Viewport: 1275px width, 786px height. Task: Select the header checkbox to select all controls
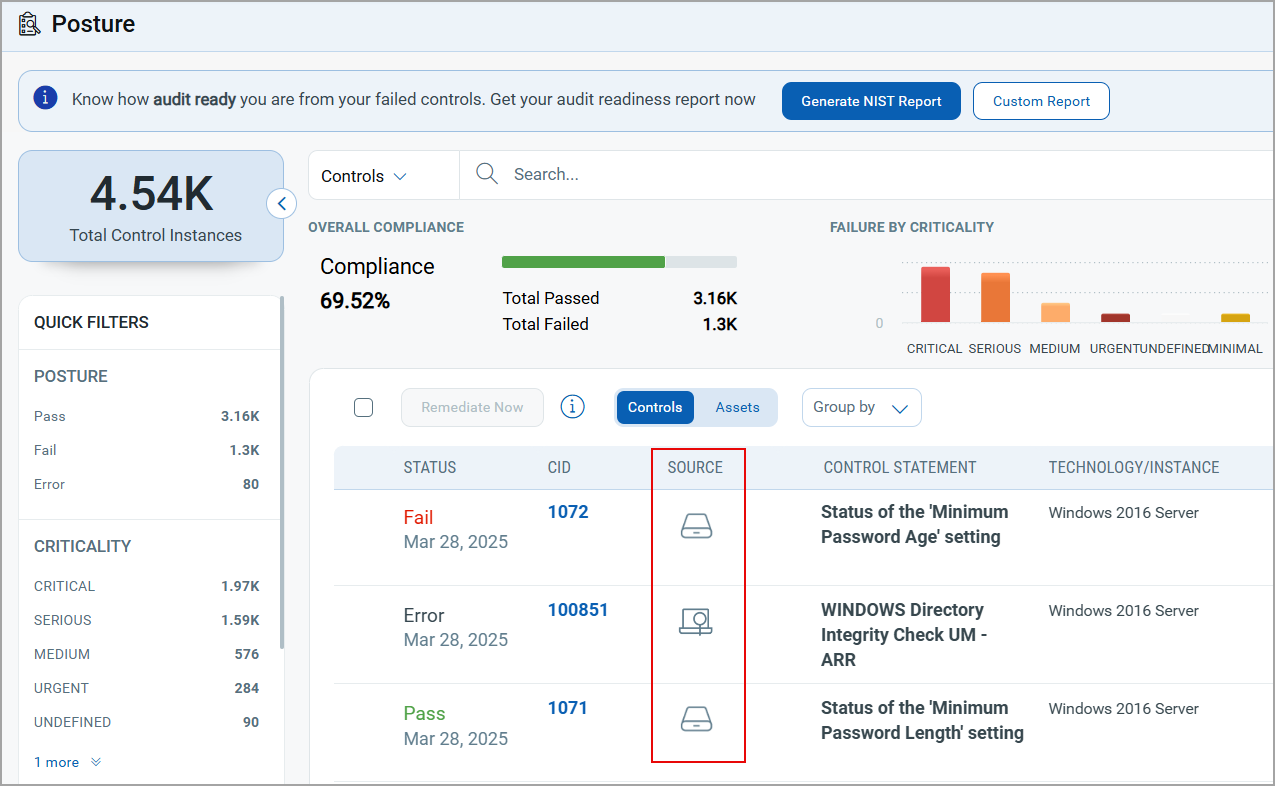click(x=363, y=407)
